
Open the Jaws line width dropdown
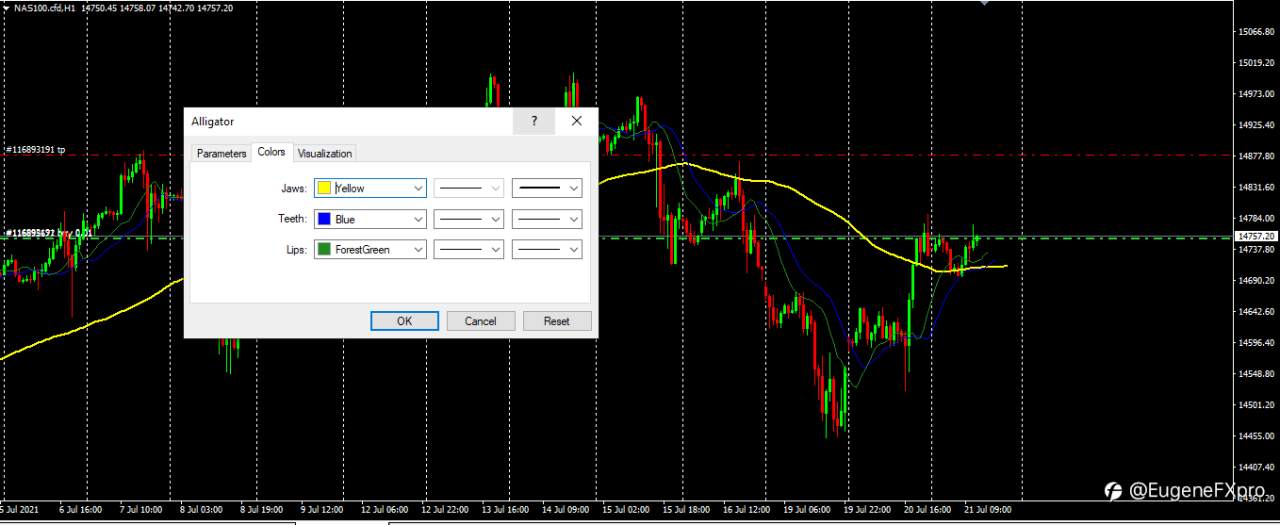pyautogui.click(x=547, y=188)
